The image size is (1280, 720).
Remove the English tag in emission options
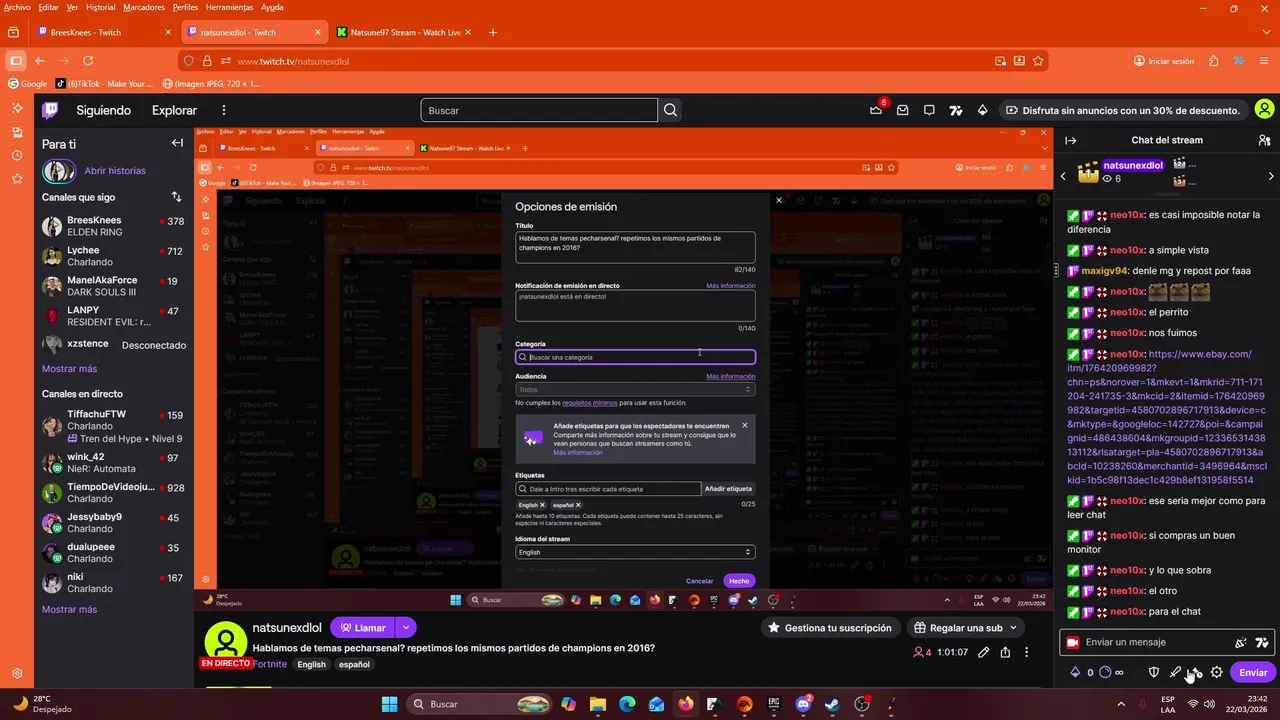[x=542, y=505]
